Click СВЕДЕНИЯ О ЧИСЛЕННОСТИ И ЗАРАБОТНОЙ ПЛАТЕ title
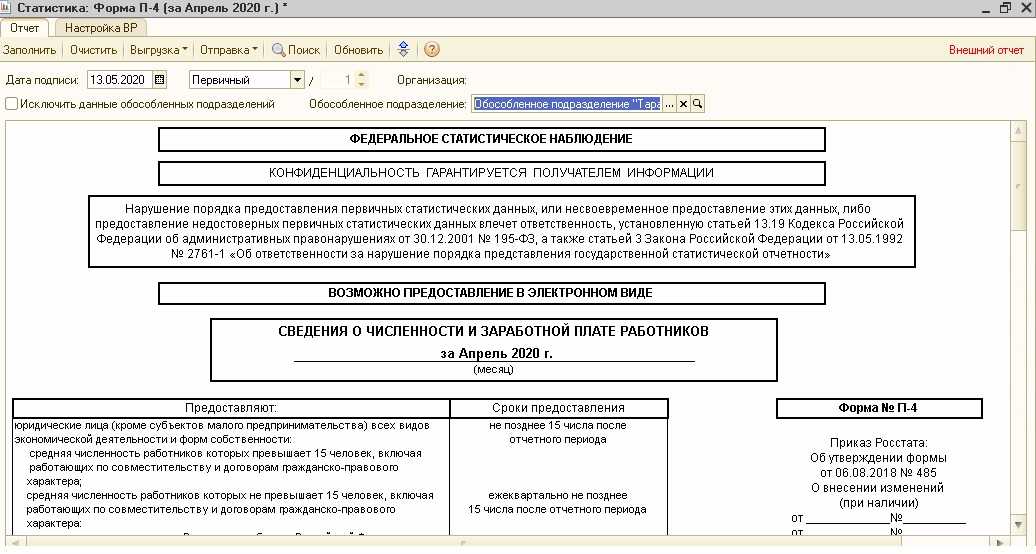 click(x=493, y=331)
